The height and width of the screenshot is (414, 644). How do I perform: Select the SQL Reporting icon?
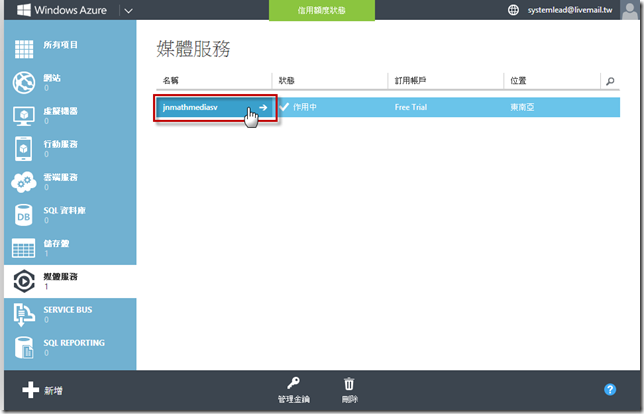(x=24, y=347)
